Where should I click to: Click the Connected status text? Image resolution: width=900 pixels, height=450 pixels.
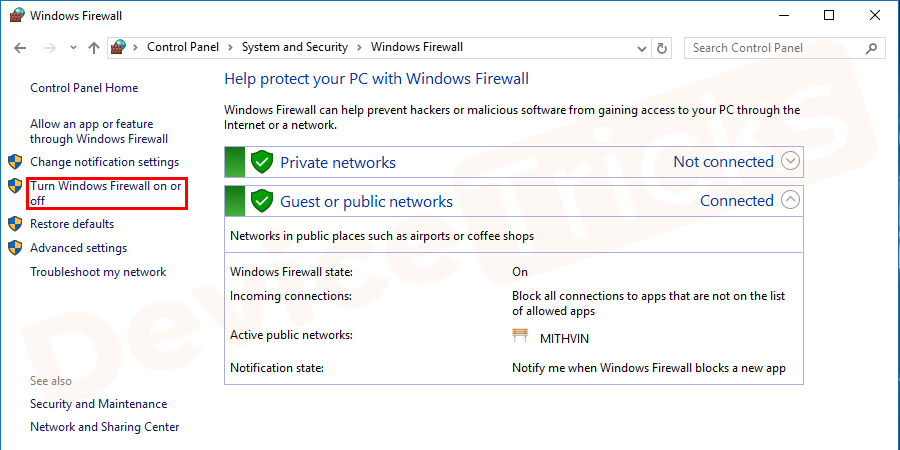click(x=737, y=200)
